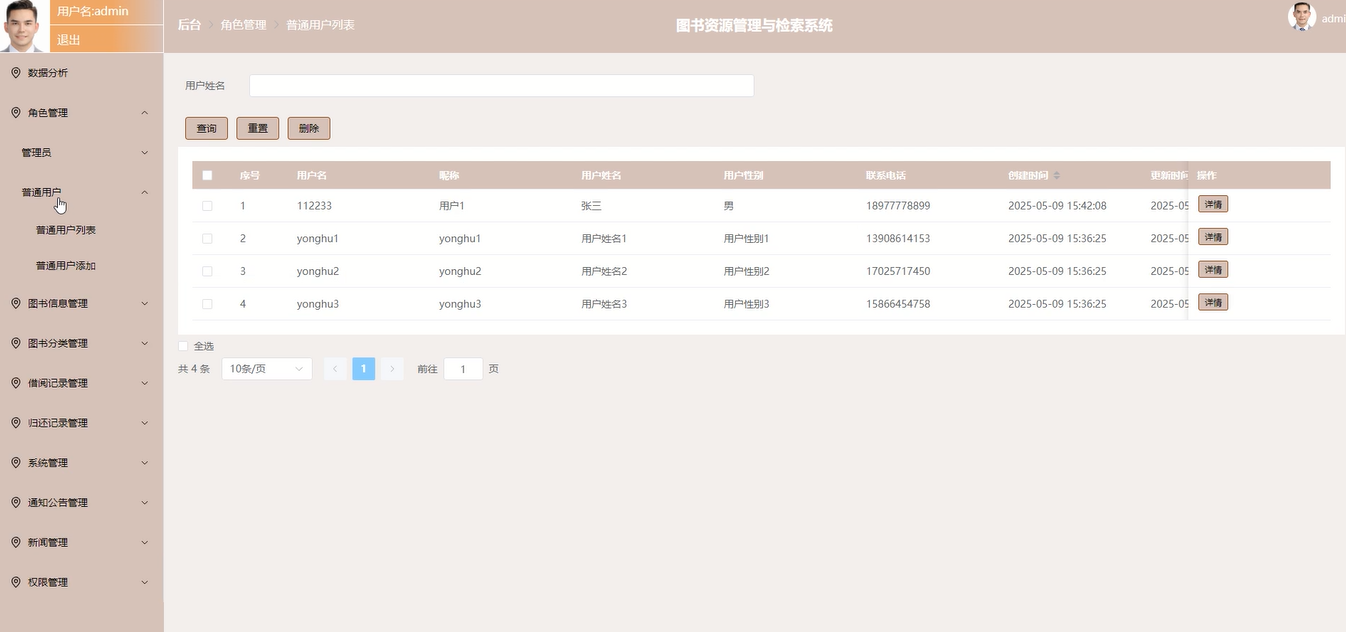The width and height of the screenshot is (1346, 632).
Task: Collapse the 普通用户 submenu chevron
Action: tap(144, 192)
